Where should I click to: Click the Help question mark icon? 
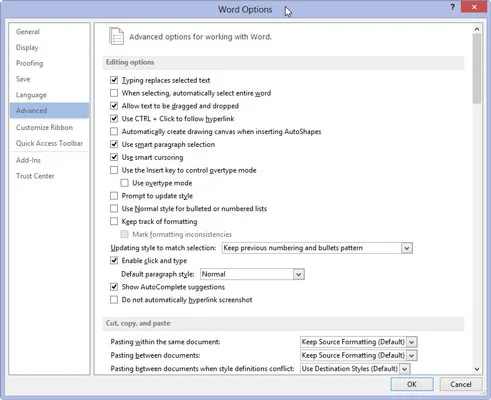[x=452, y=7]
